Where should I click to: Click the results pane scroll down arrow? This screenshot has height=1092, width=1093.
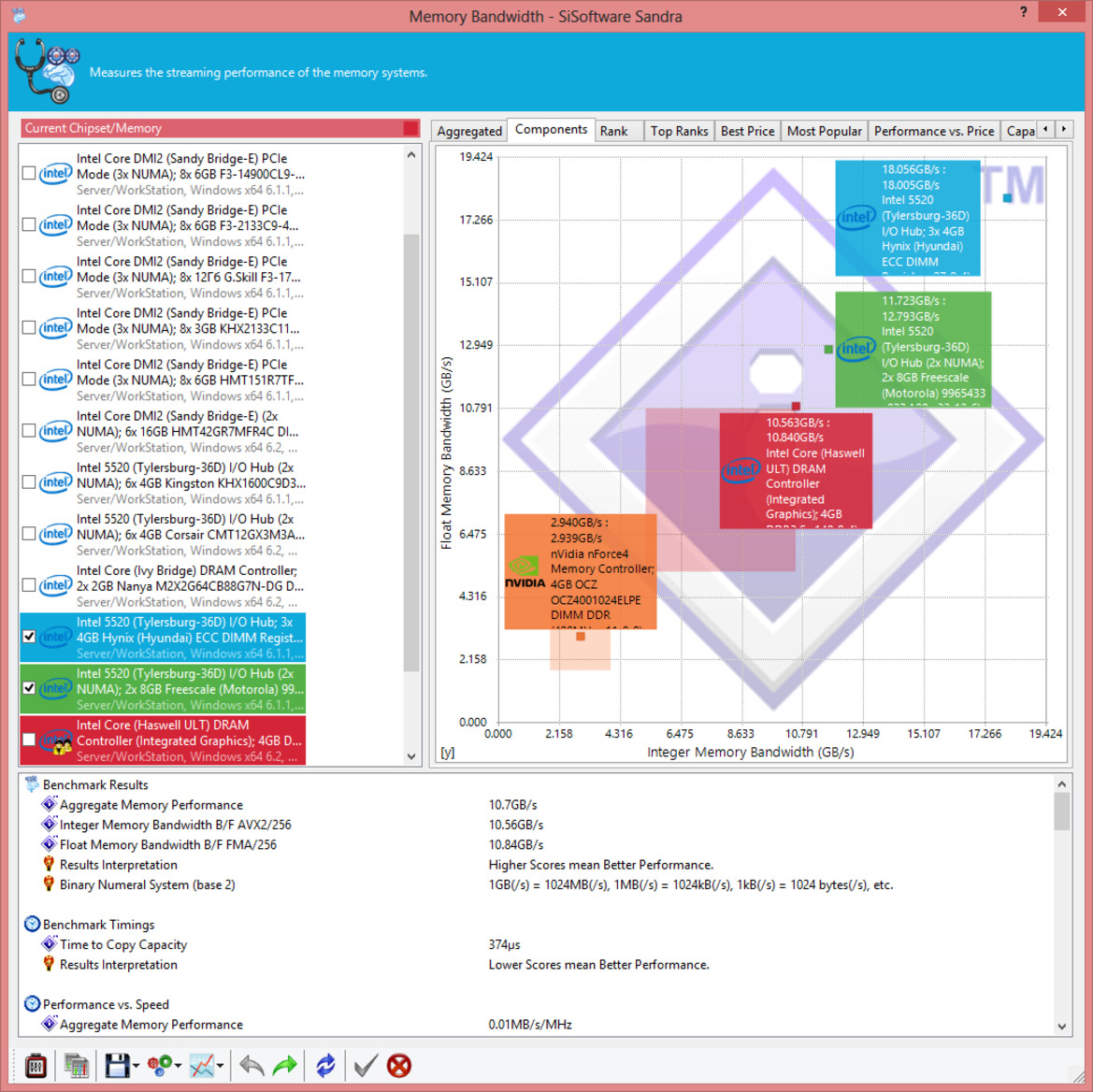click(x=1061, y=1026)
